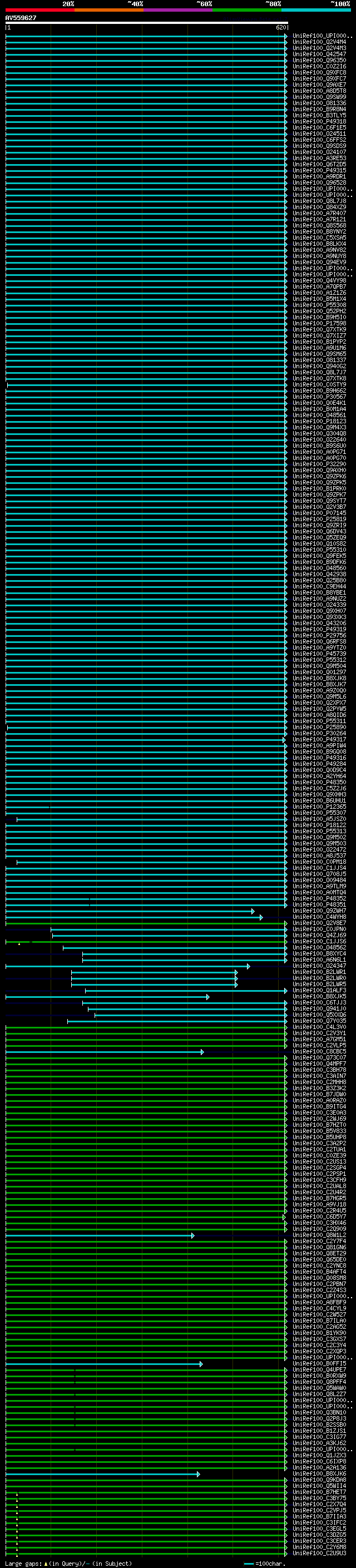This screenshot has height=1568, width=356.
Task: Open hit UniRef100_C0Z2I6
Action: [x=319, y=66]
